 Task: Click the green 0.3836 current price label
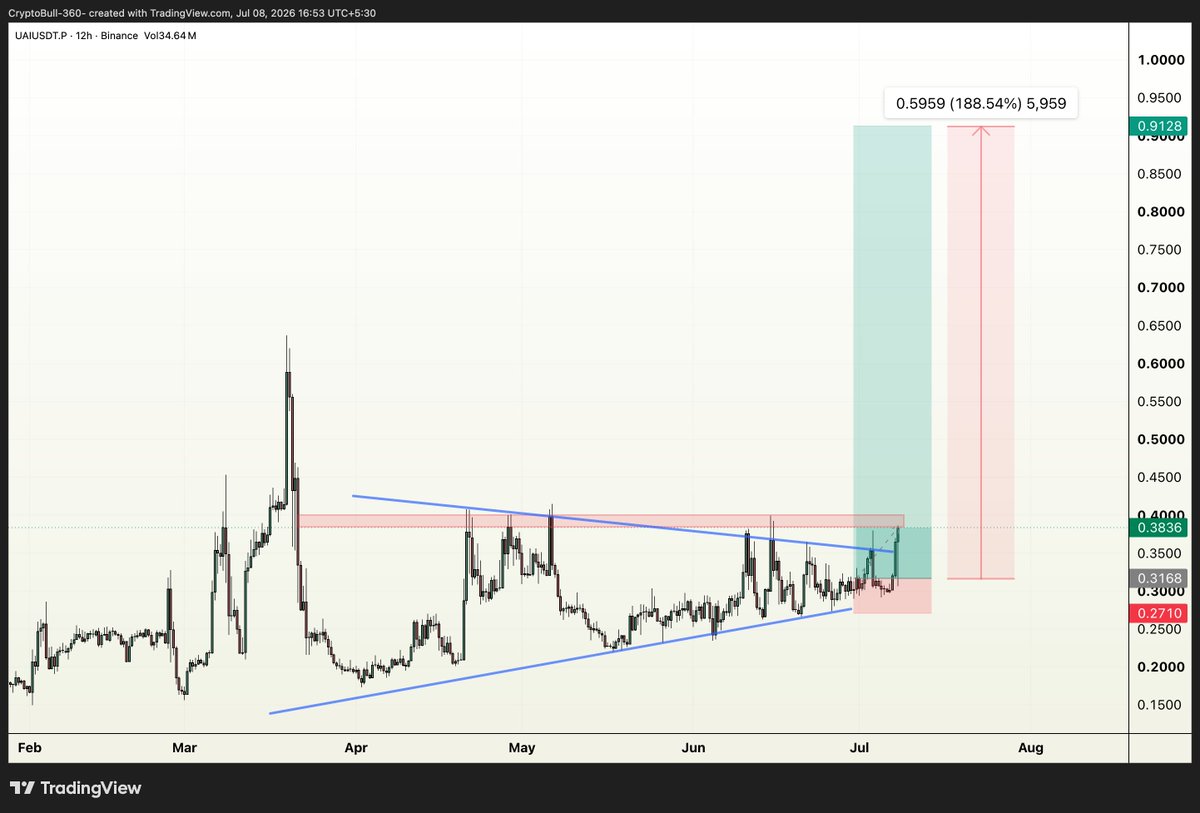(x=1160, y=527)
